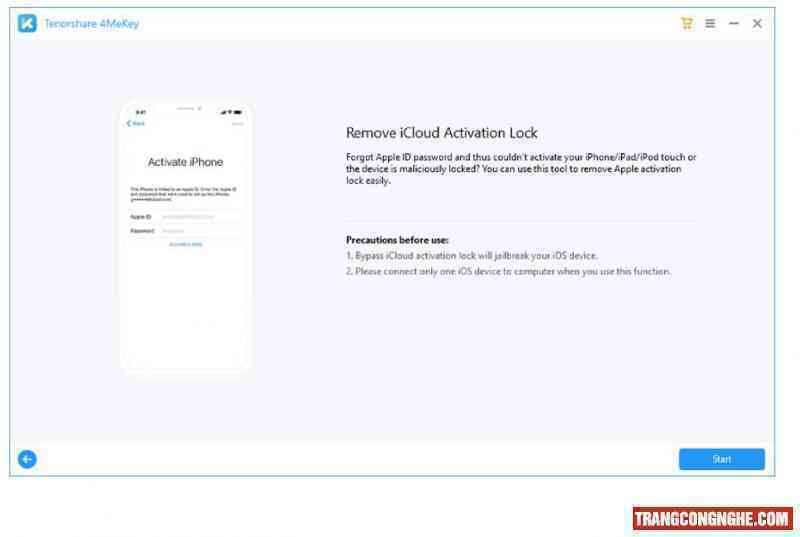Open the hamburger menu icon
Image resolution: width=800 pixels, height=537 pixels.
[710, 23]
